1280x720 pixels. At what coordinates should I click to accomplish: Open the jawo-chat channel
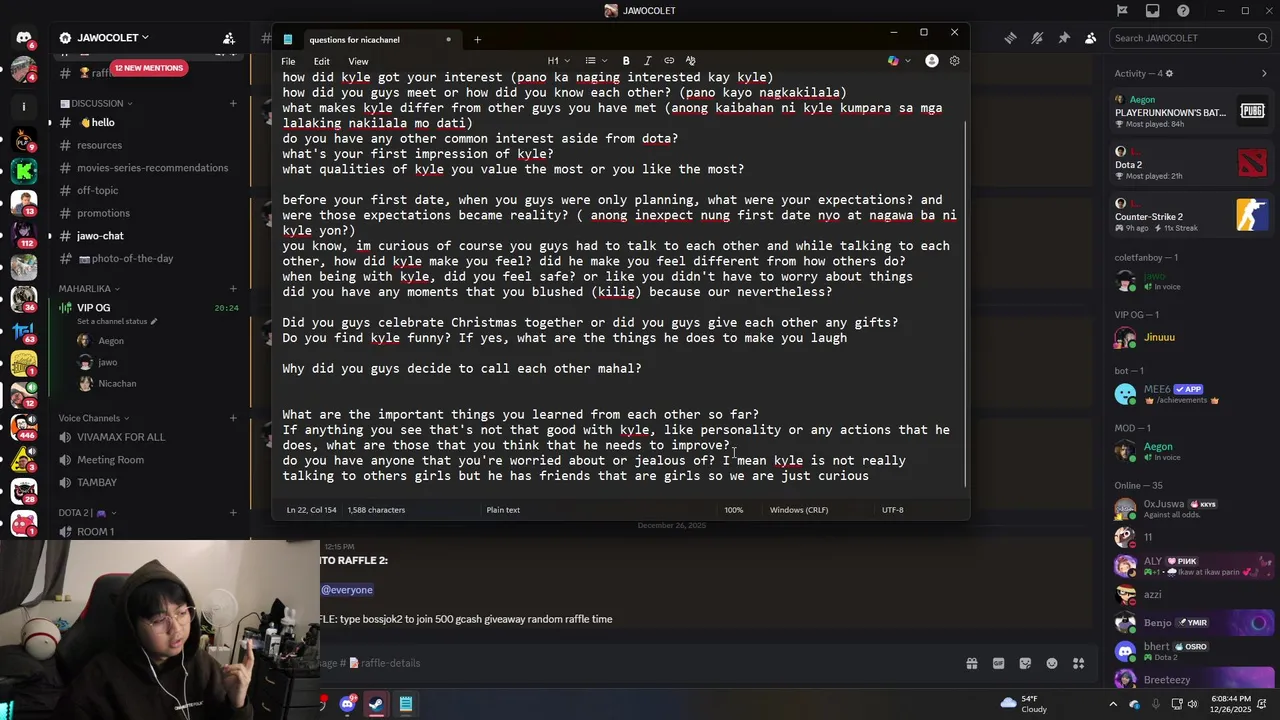[148, 236]
